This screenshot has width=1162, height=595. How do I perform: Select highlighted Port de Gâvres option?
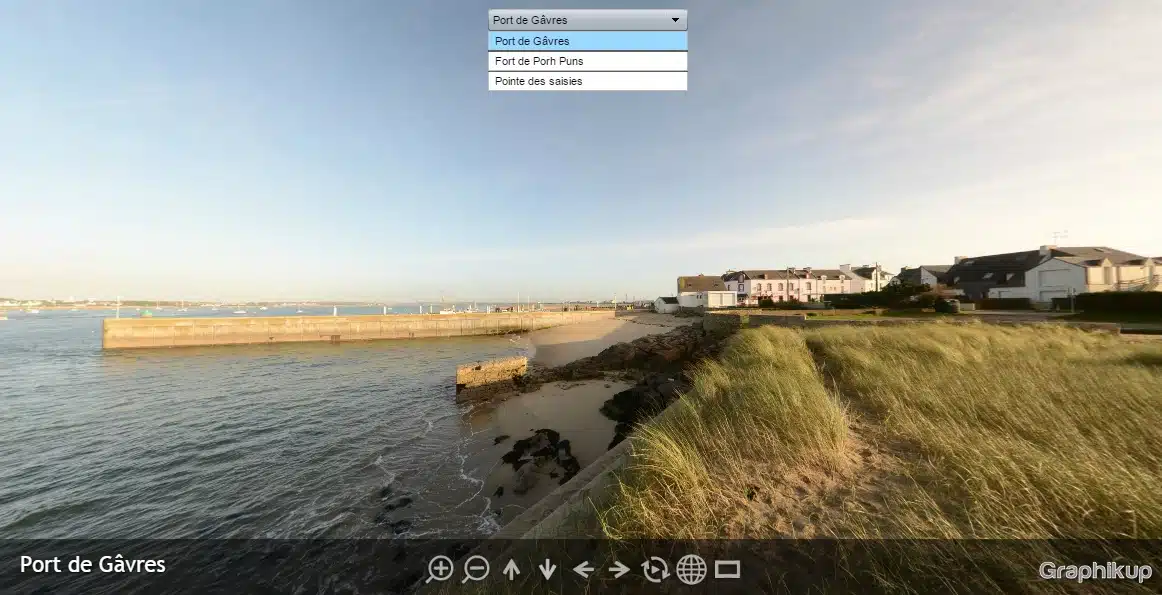click(x=587, y=41)
